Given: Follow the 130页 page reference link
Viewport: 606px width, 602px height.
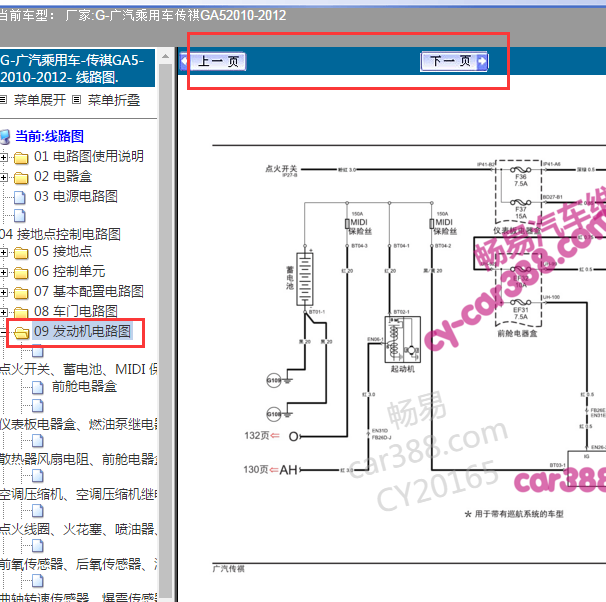Looking at the screenshot, I should [x=261, y=469].
